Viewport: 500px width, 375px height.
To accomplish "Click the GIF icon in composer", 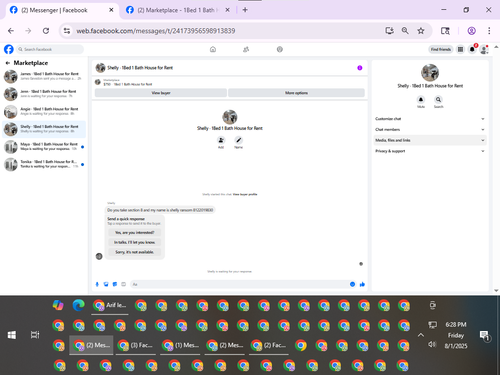I will [x=123, y=284].
